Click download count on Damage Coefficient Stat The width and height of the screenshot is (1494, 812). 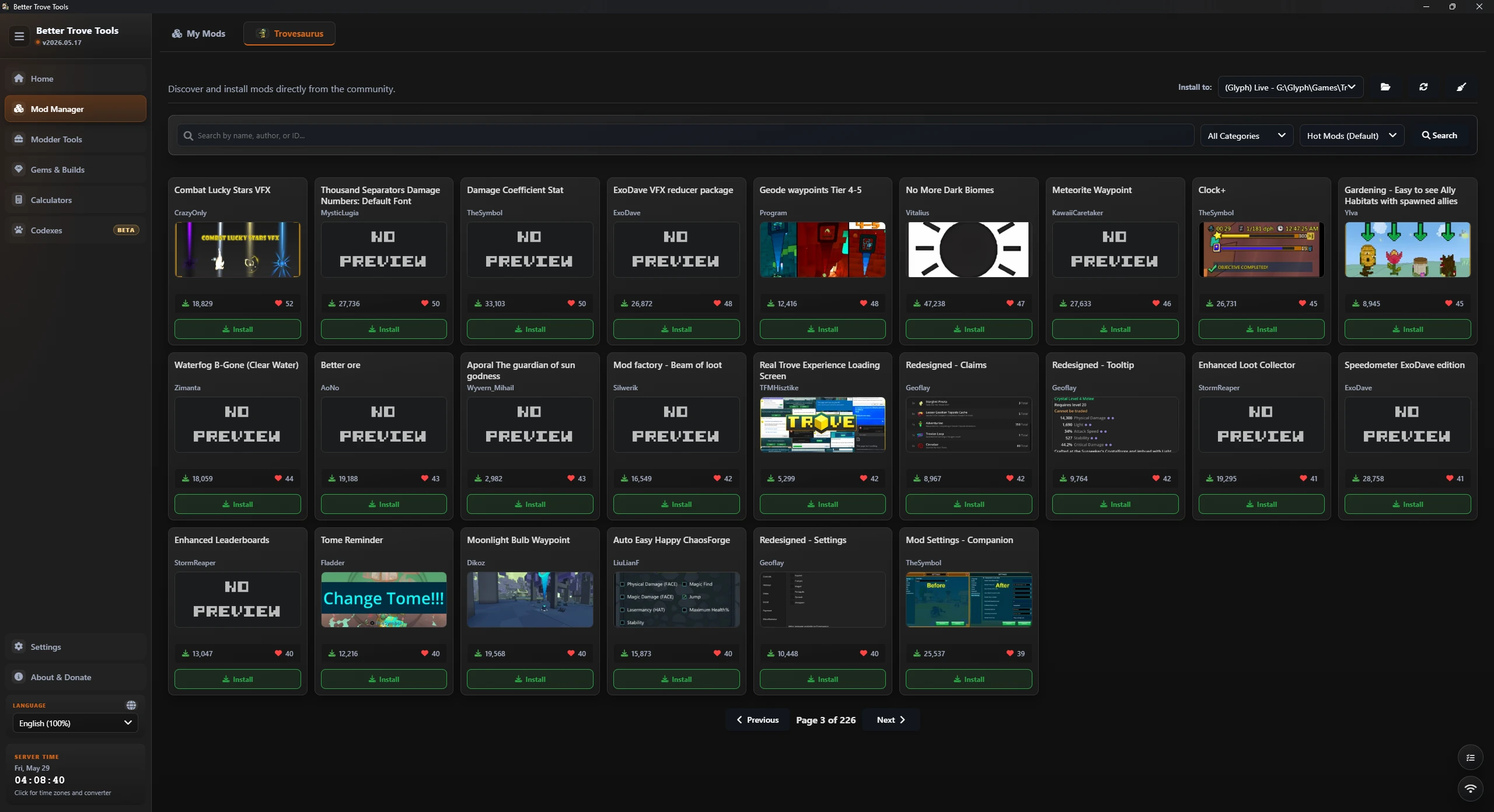(x=490, y=303)
